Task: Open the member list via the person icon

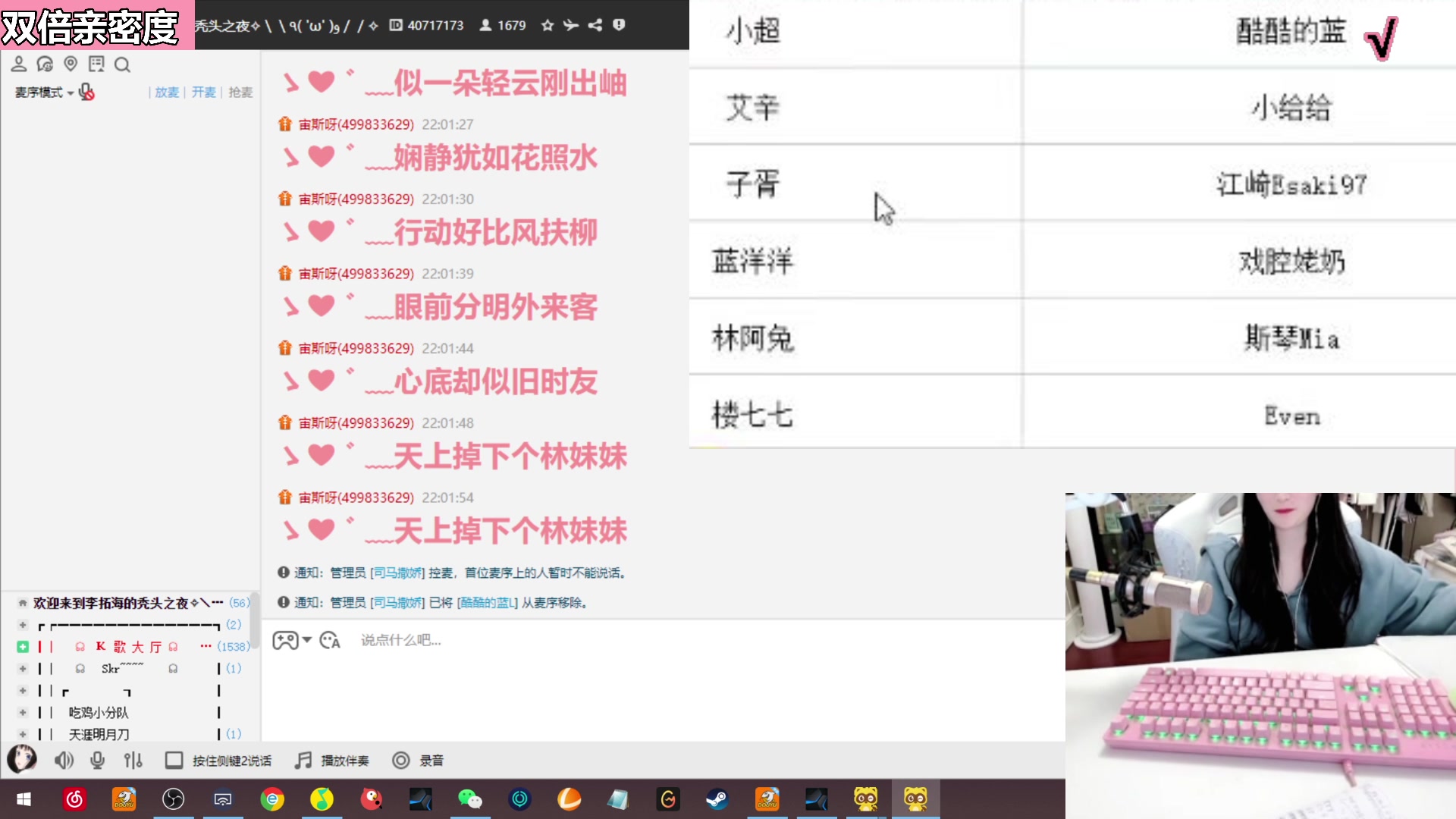Action: click(19, 64)
